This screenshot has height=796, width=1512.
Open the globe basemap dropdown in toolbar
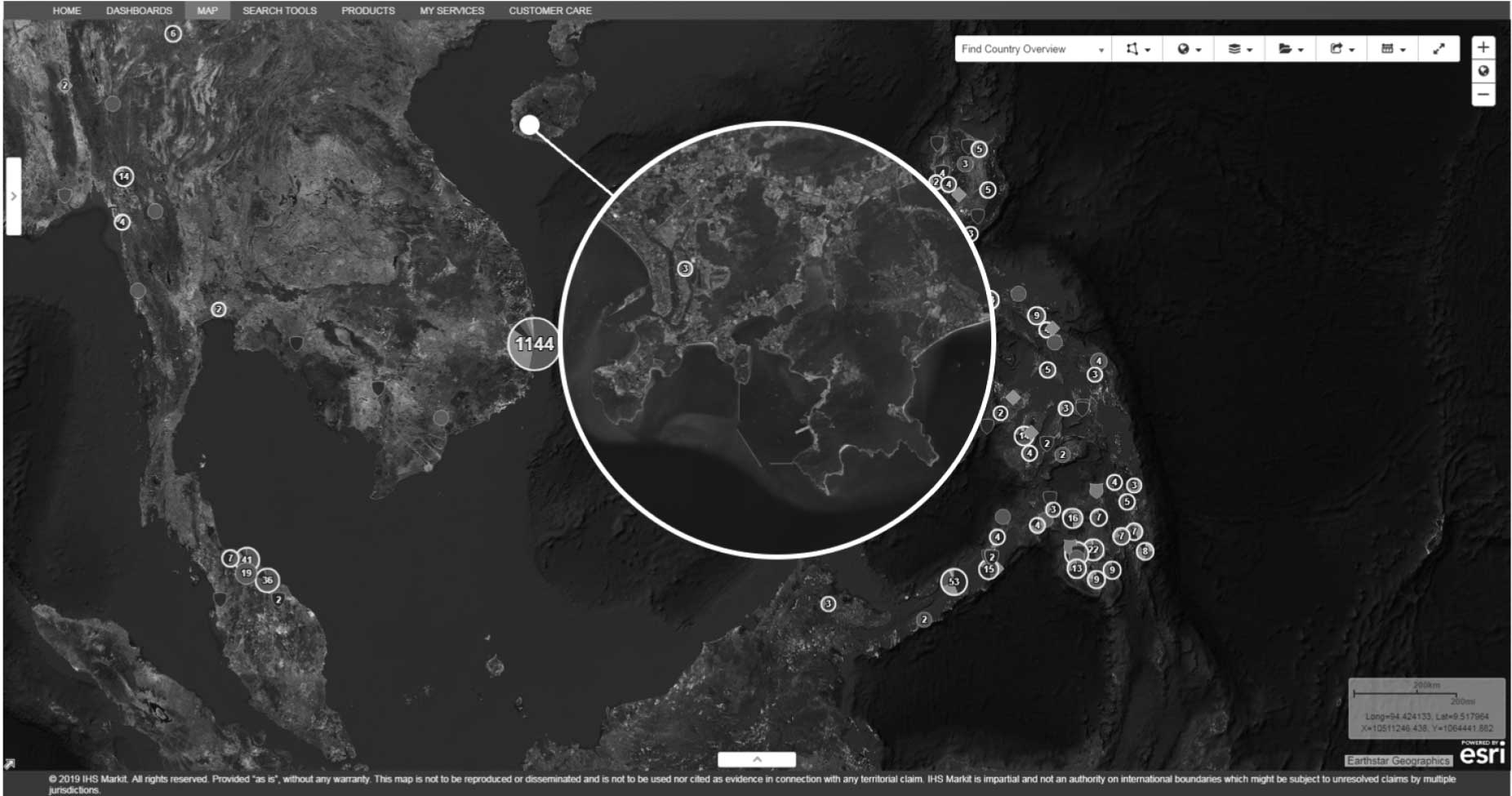1189,49
